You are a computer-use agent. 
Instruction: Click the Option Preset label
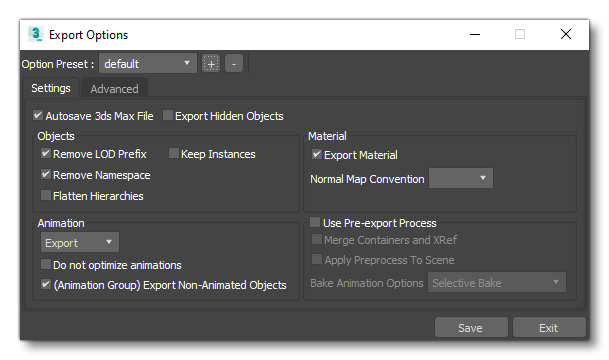(58, 64)
